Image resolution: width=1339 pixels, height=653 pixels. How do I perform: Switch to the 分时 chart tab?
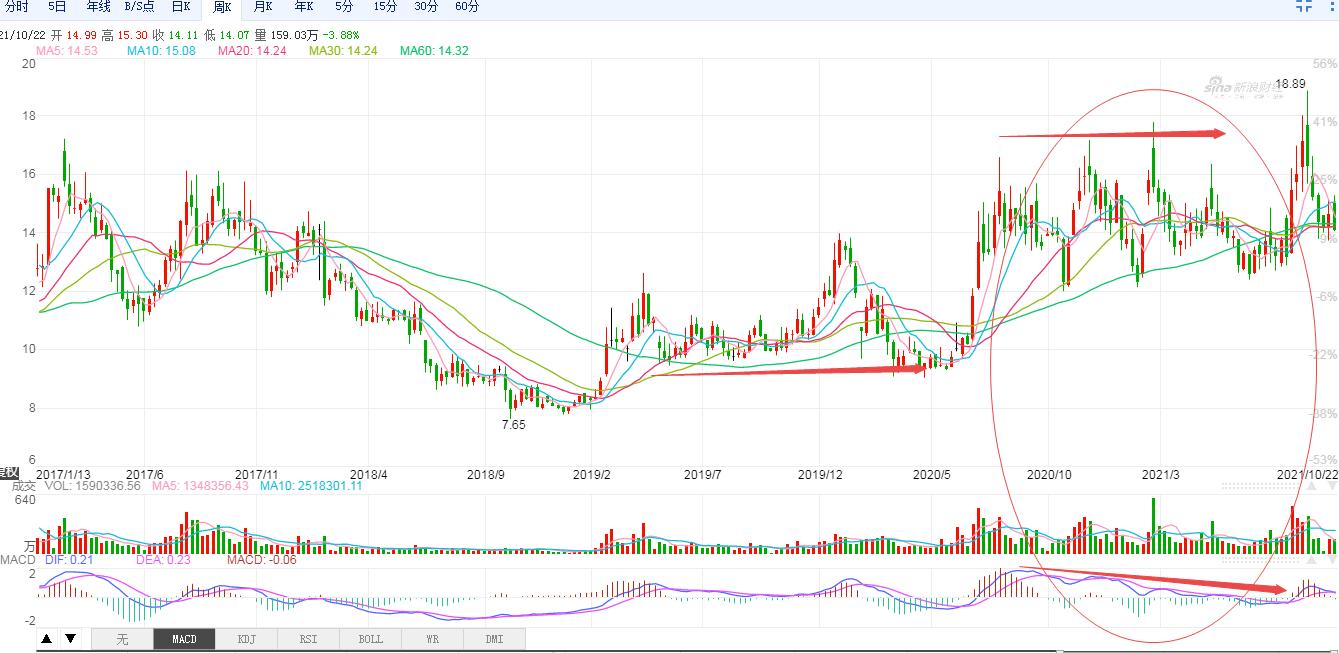coord(17,7)
